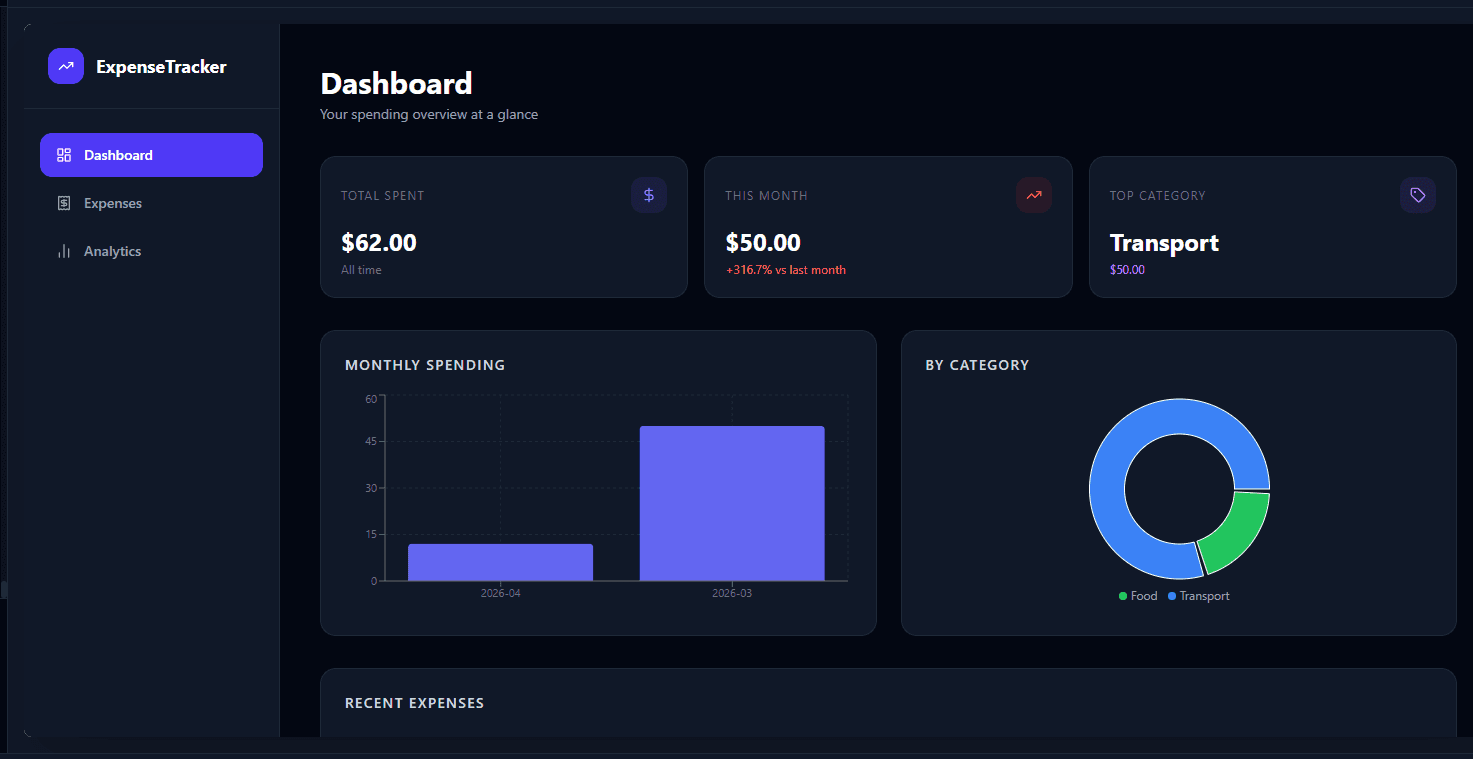Click the ExpenseTracker app name
This screenshot has height=759, width=1473.
point(161,67)
